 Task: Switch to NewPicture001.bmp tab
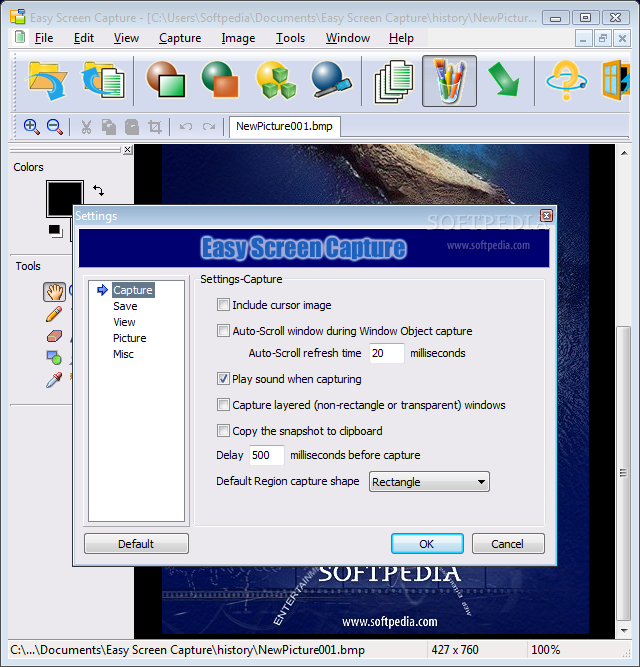click(284, 126)
